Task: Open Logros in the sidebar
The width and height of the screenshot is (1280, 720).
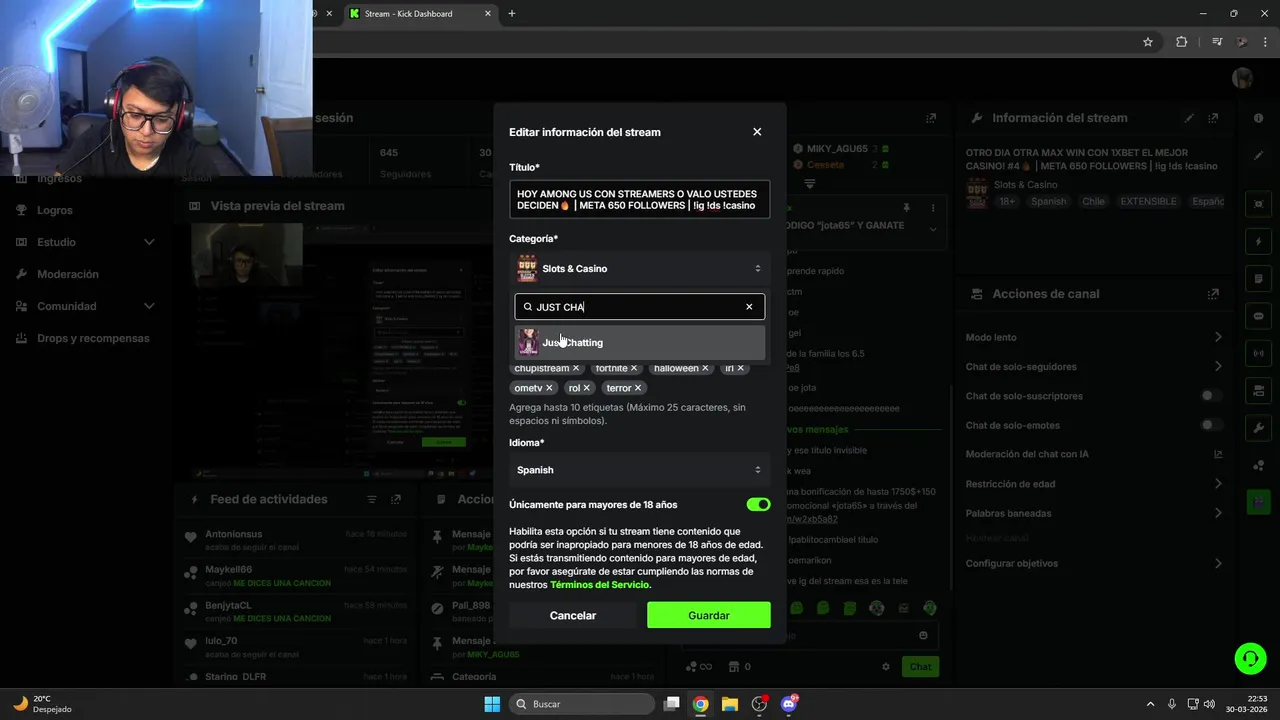Action: [x=55, y=210]
